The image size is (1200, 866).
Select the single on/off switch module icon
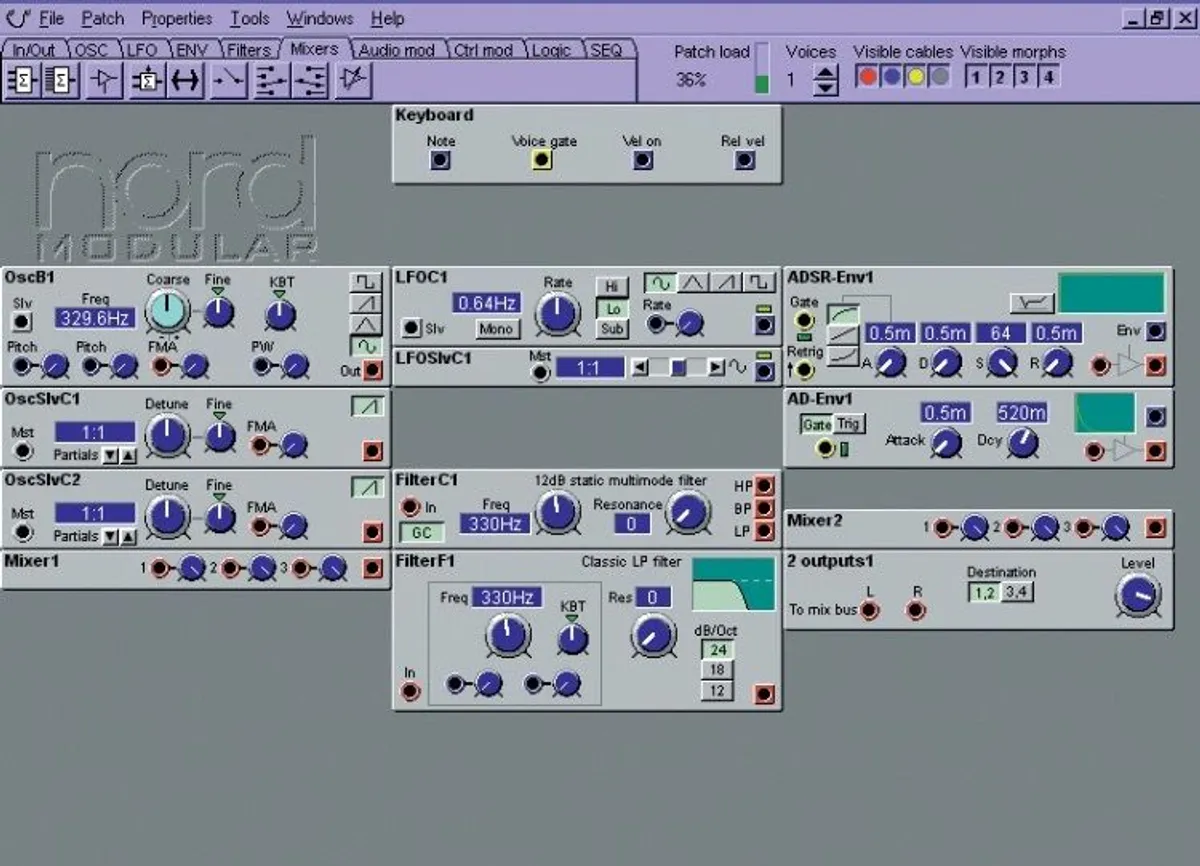(x=228, y=80)
